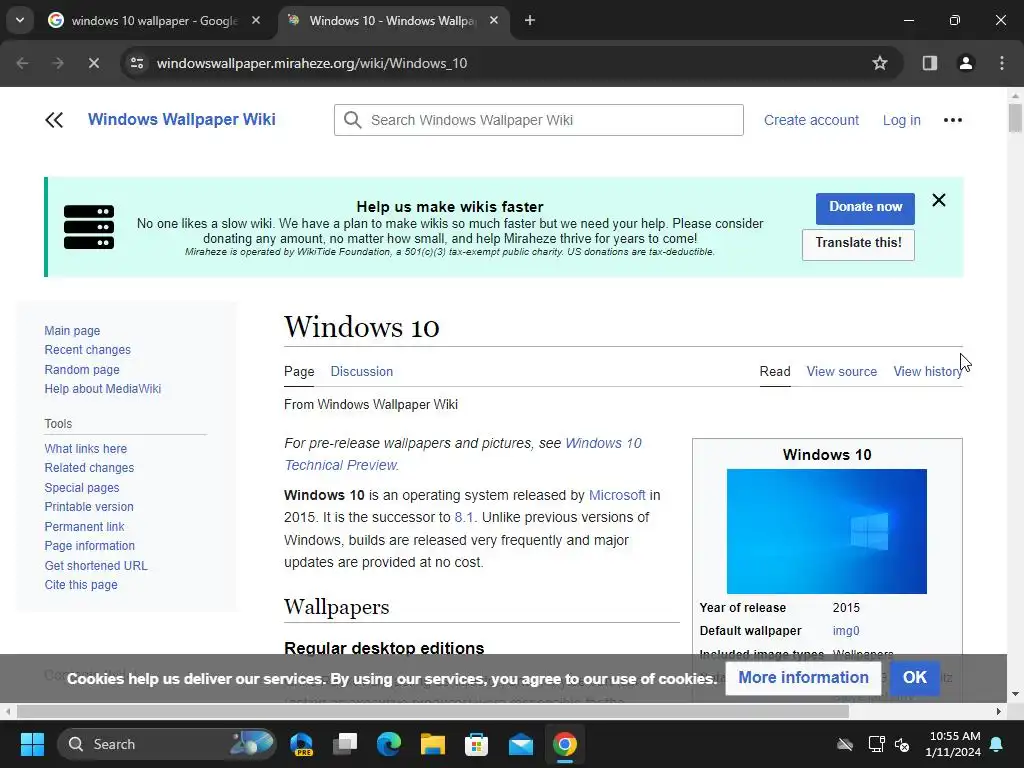Go to Main page in sidebar

tap(72, 330)
